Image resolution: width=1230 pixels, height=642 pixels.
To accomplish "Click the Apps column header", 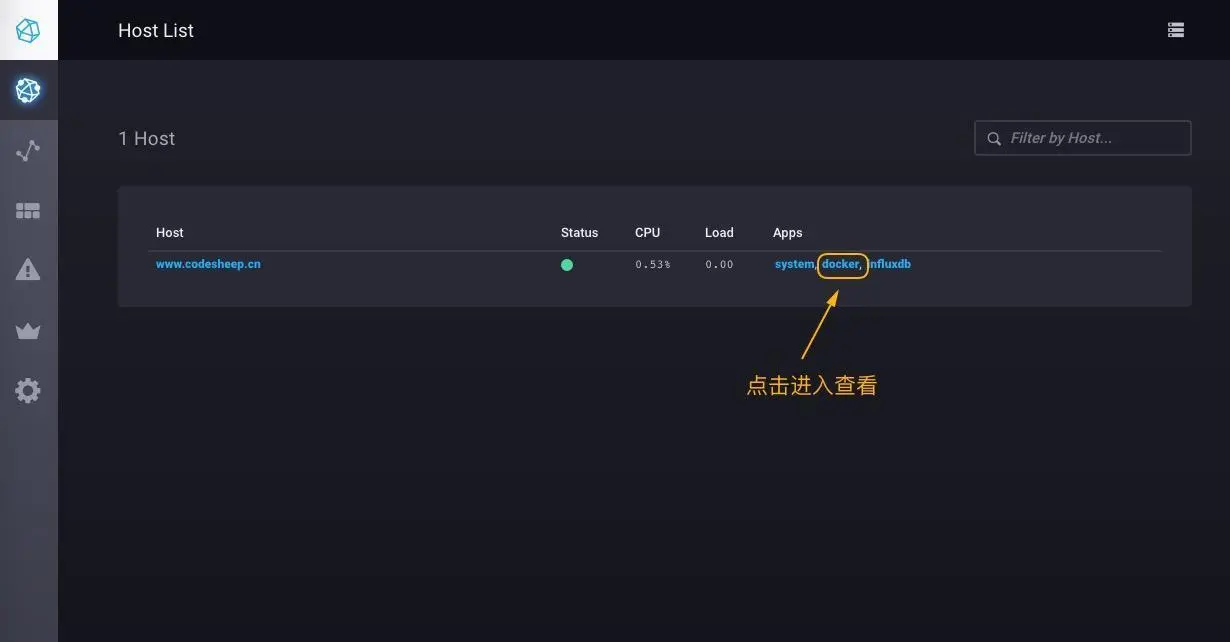I will click(x=788, y=233).
